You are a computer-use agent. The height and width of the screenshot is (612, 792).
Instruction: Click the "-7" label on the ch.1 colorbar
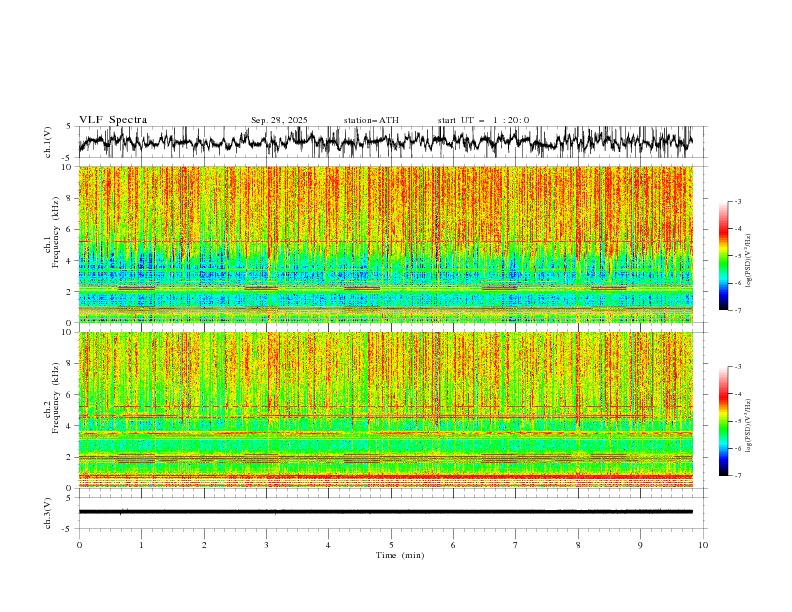[737, 311]
